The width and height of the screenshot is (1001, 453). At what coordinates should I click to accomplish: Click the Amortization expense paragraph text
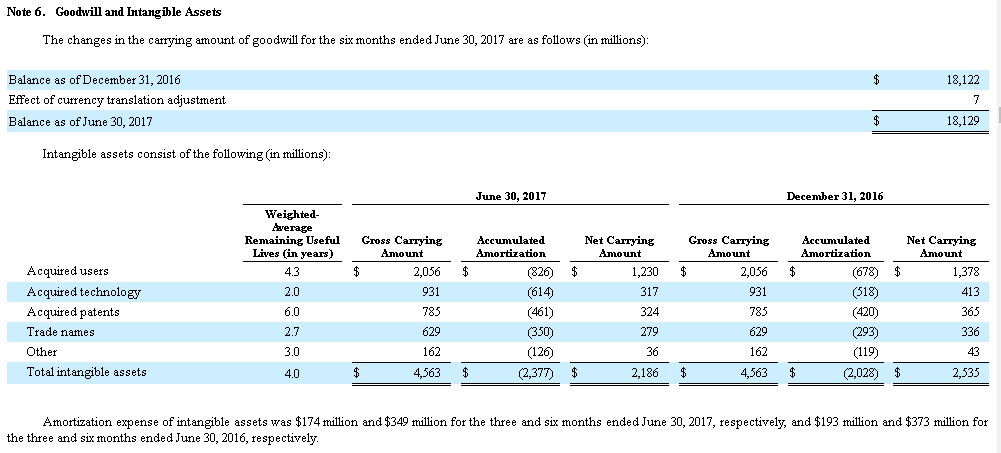click(497, 430)
